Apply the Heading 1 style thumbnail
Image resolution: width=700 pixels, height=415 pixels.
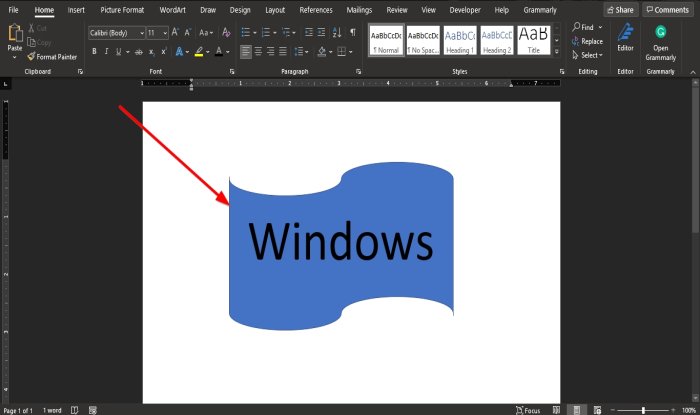pyautogui.click(x=460, y=41)
